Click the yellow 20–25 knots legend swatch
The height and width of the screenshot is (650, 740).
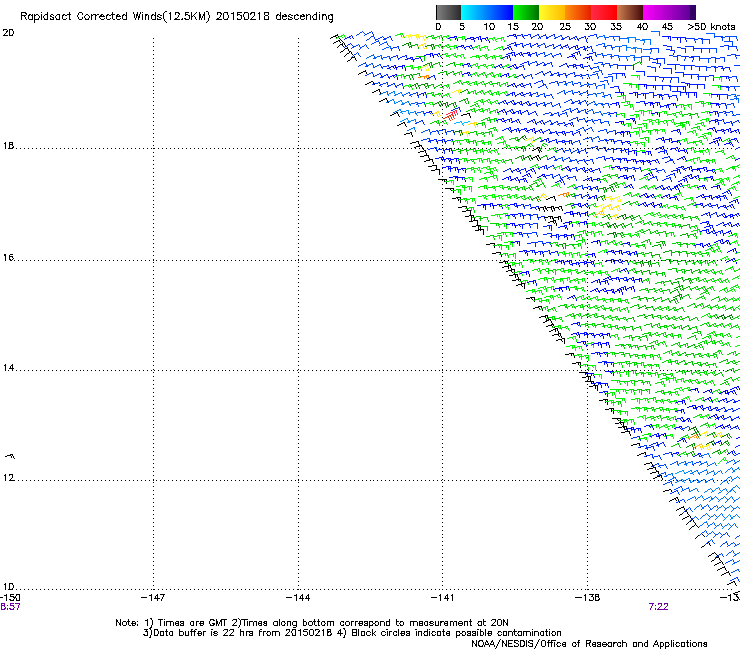coord(552,12)
